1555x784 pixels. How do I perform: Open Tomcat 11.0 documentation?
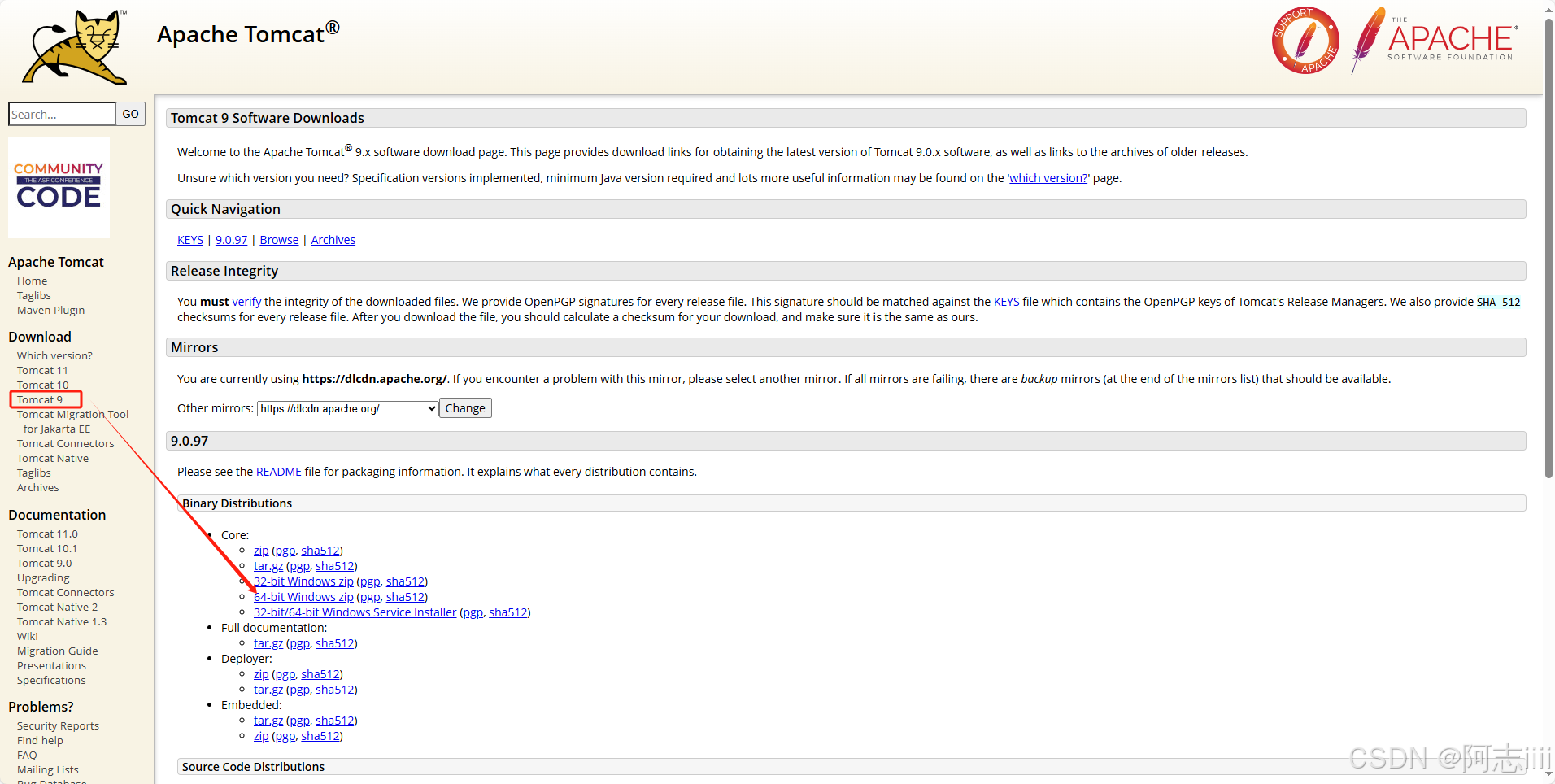[x=47, y=534]
